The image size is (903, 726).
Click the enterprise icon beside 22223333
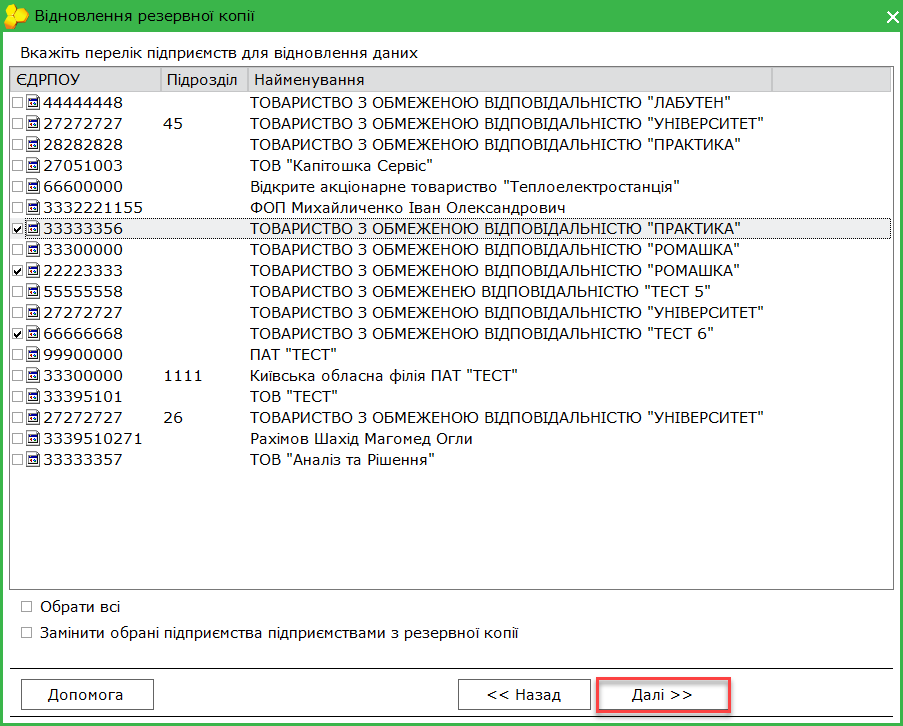pyautogui.click(x=33, y=271)
